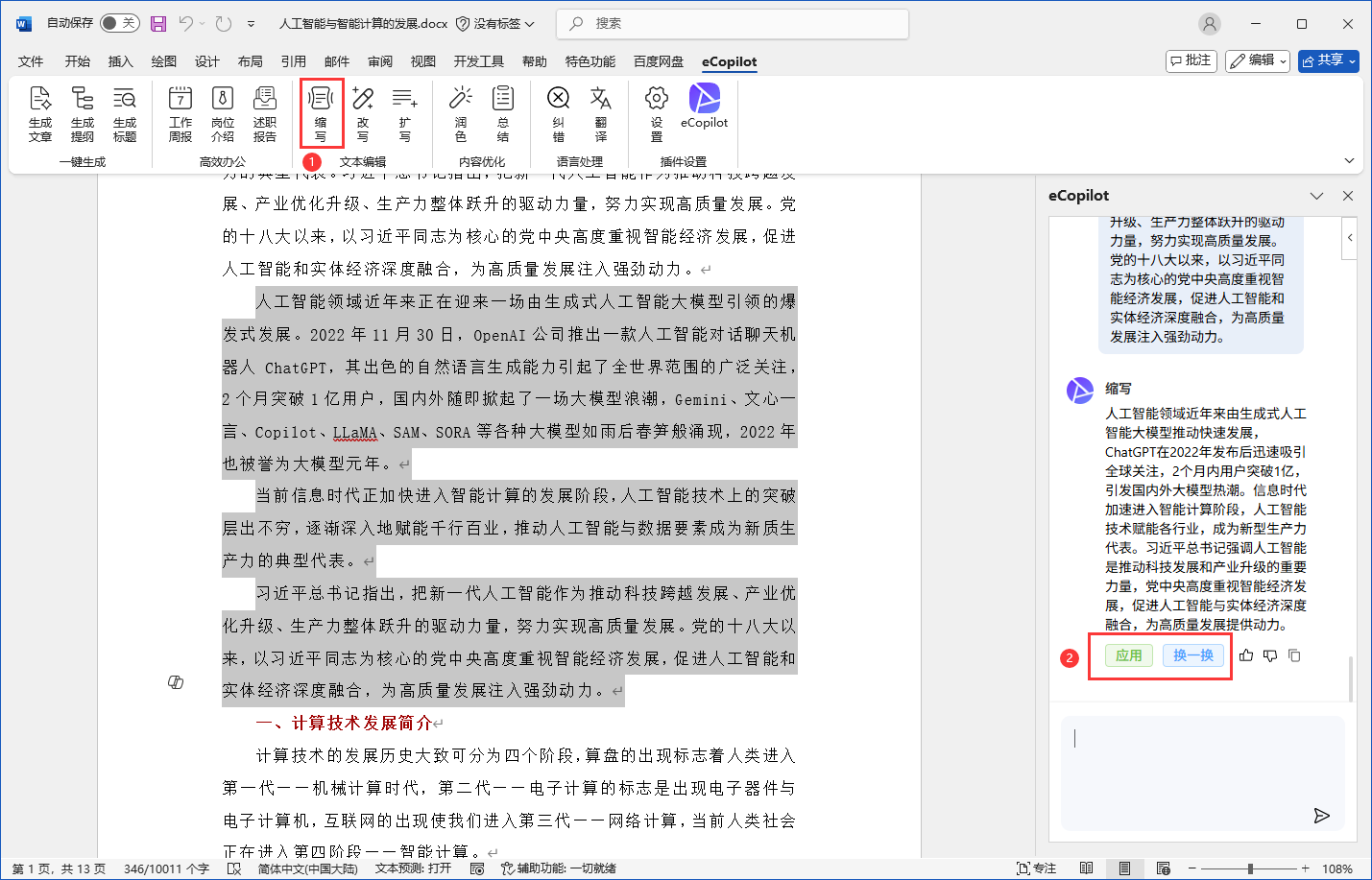
Task: Switch to 专注 focus mode
Action: pos(1037,868)
